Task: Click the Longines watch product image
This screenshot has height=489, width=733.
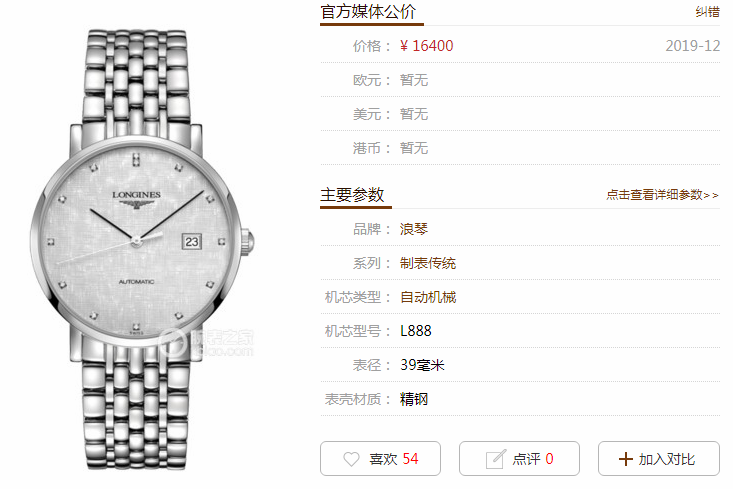Action: 142,249
